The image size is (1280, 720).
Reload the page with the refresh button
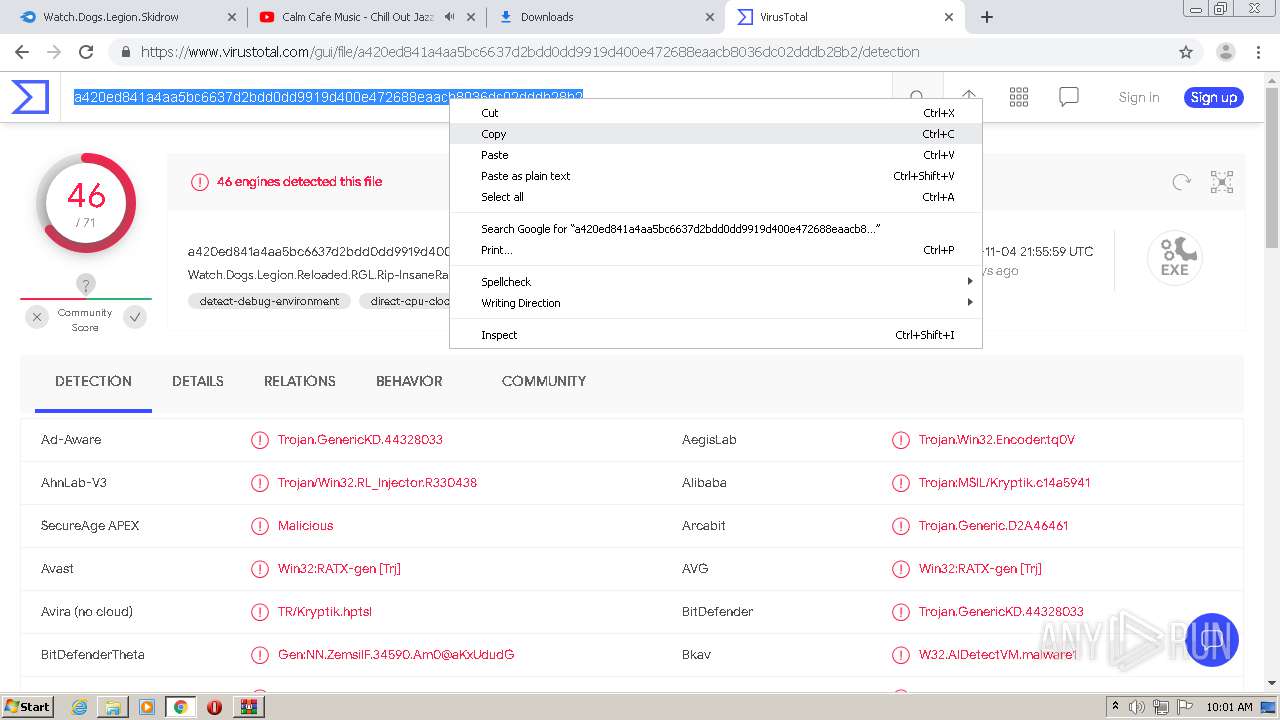point(86,52)
